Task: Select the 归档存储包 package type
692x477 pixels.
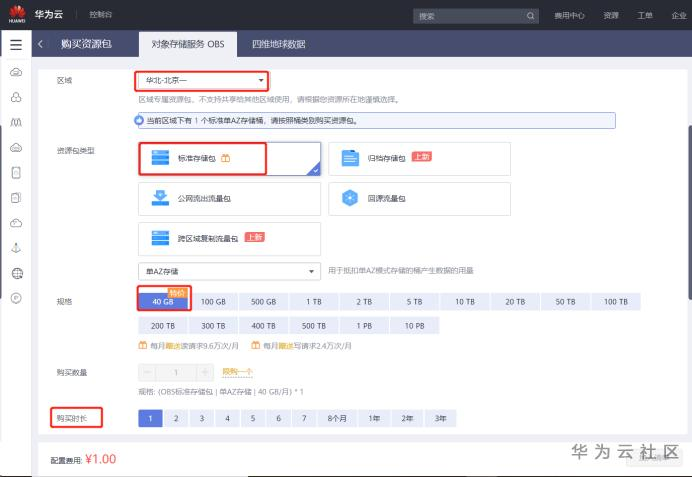Action: click(419, 158)
